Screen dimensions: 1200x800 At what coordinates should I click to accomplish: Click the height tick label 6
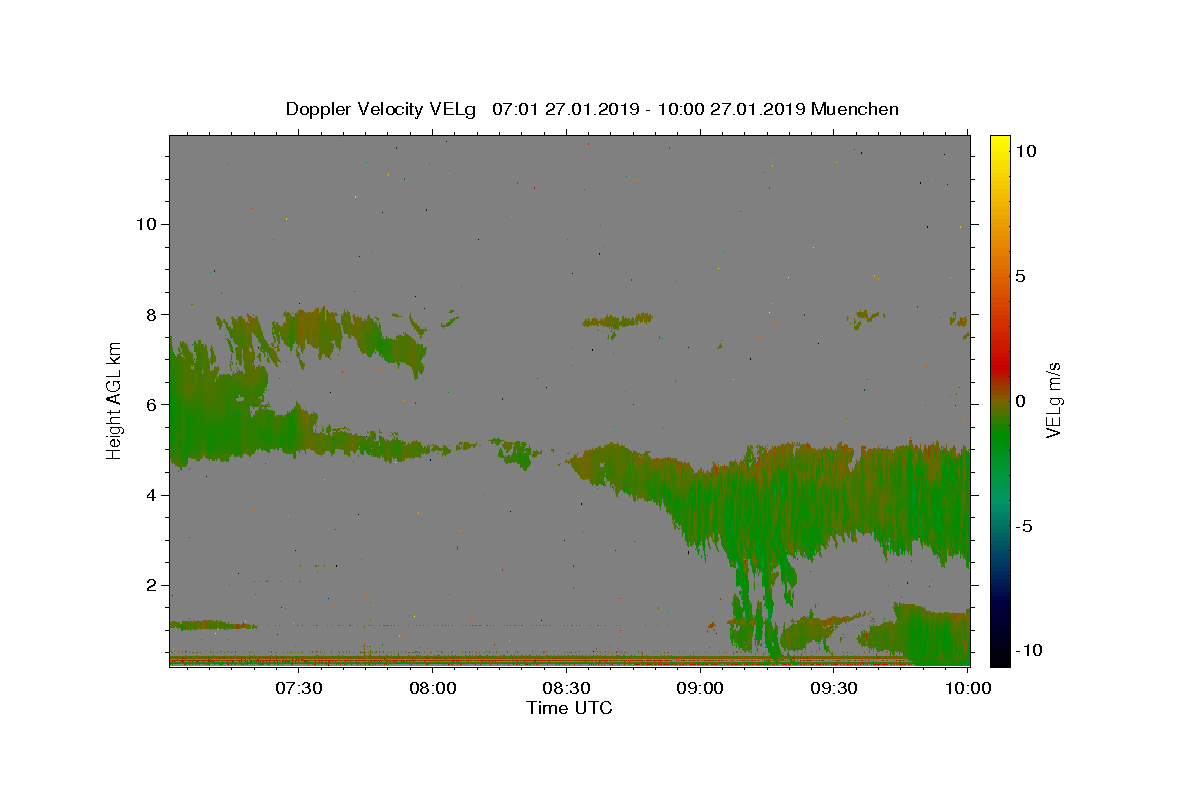(152, 404)
